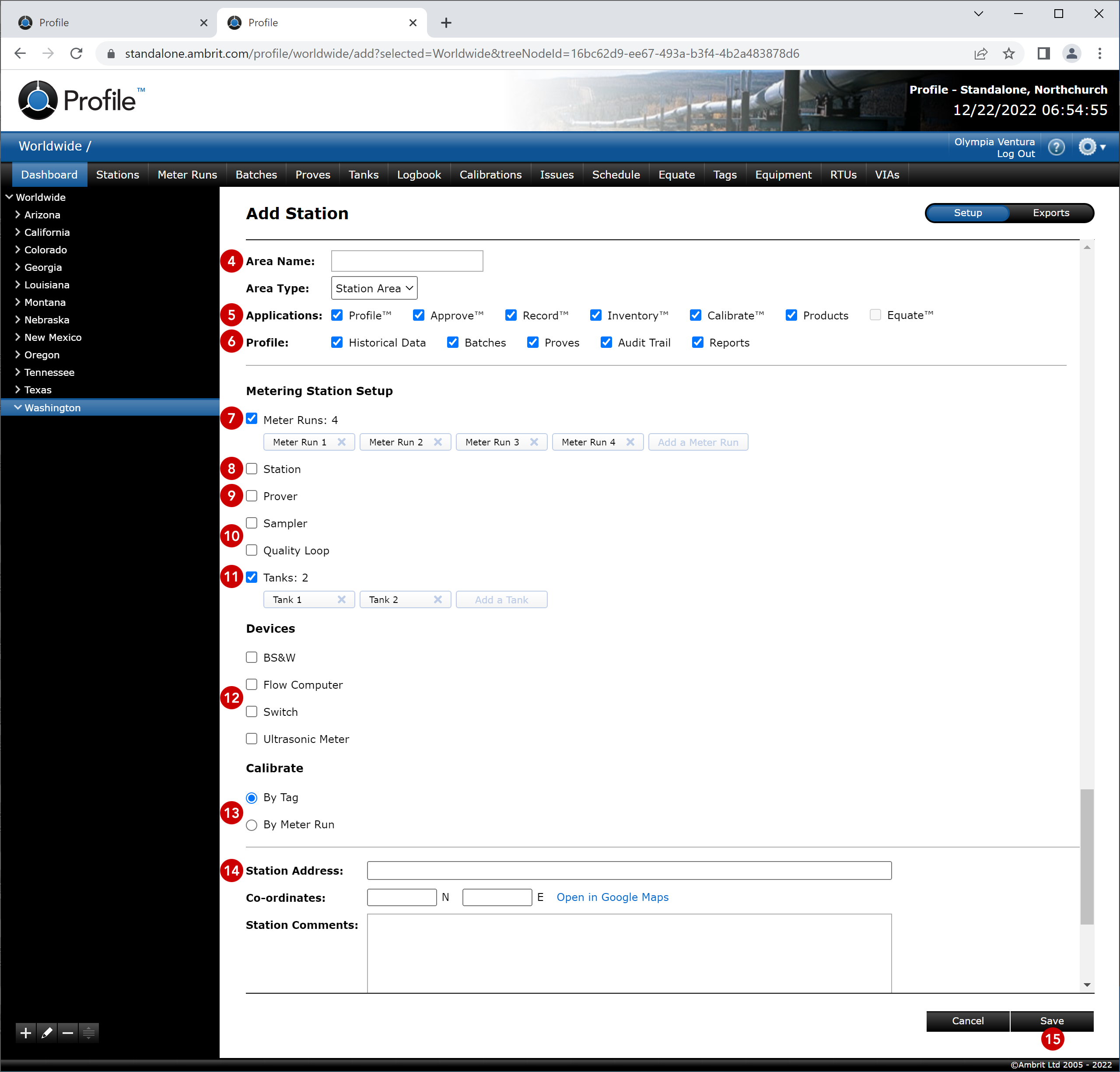Go back in browser history
1120x1072 pixels.
click(20, 53)
